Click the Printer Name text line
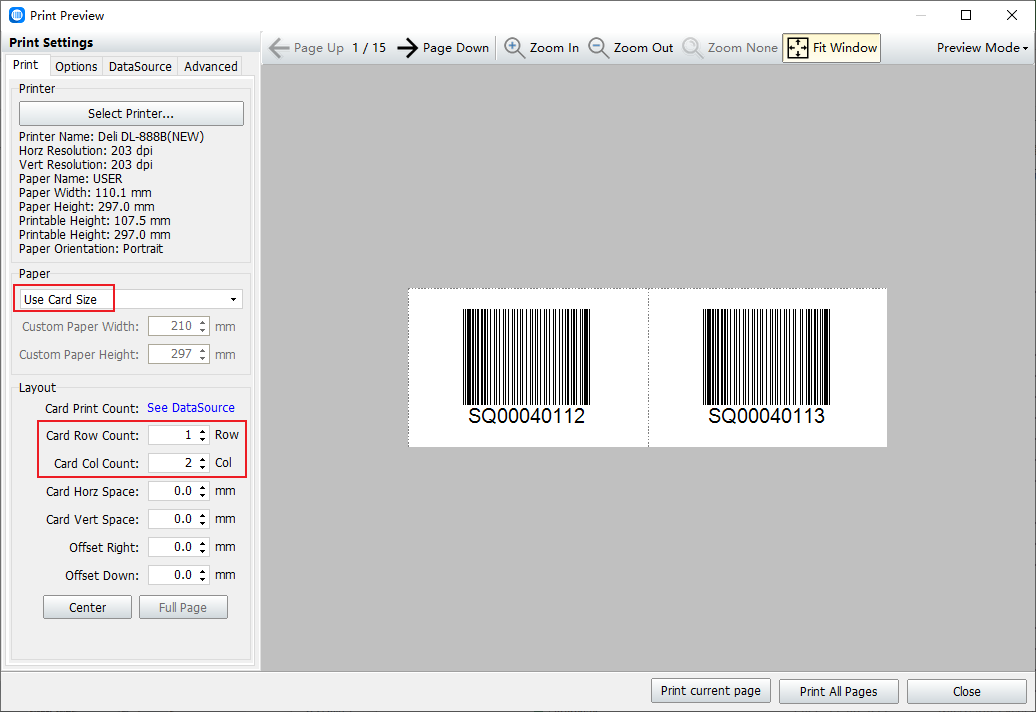This screenshot has width=1036, height=712. (112, 137)
